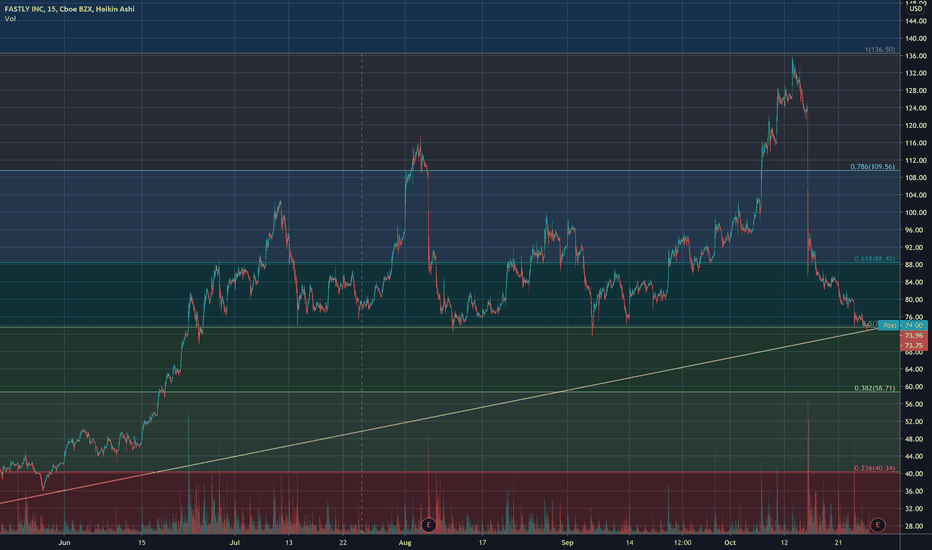Click the Post 74.00 price label

point(902,325)
